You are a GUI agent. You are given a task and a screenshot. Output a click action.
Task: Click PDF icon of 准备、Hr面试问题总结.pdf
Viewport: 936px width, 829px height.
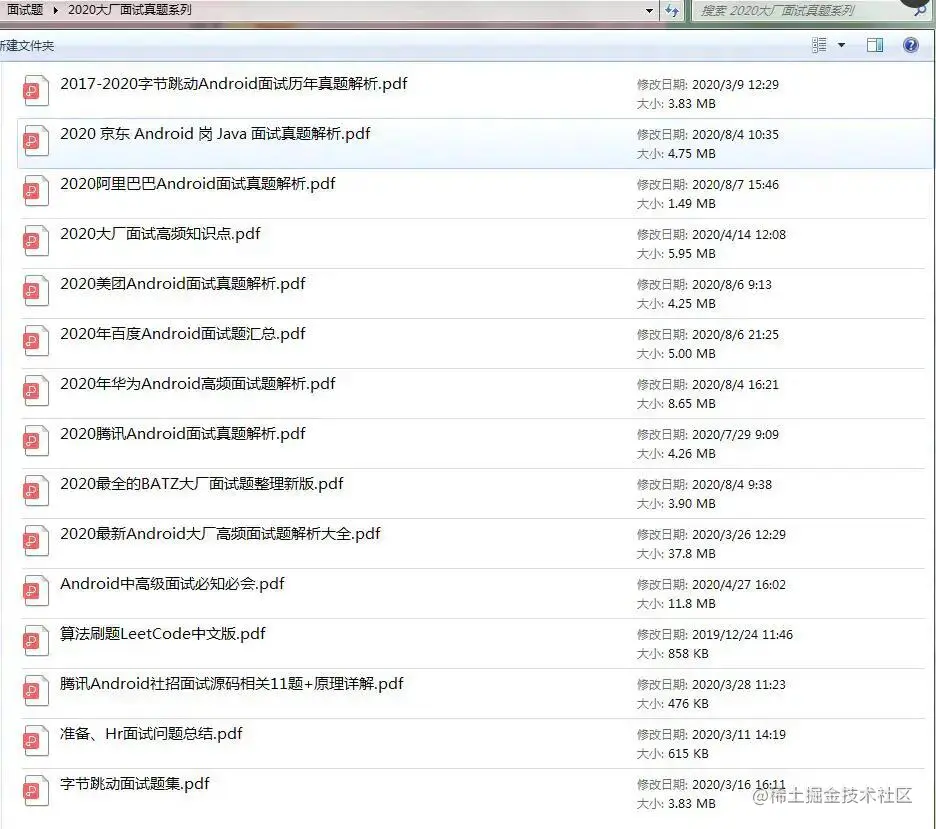pos(35,742)
